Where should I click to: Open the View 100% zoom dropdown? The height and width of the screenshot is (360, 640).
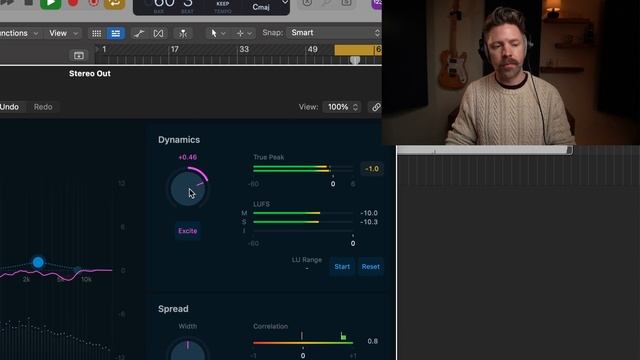click(x=342, y=107)
